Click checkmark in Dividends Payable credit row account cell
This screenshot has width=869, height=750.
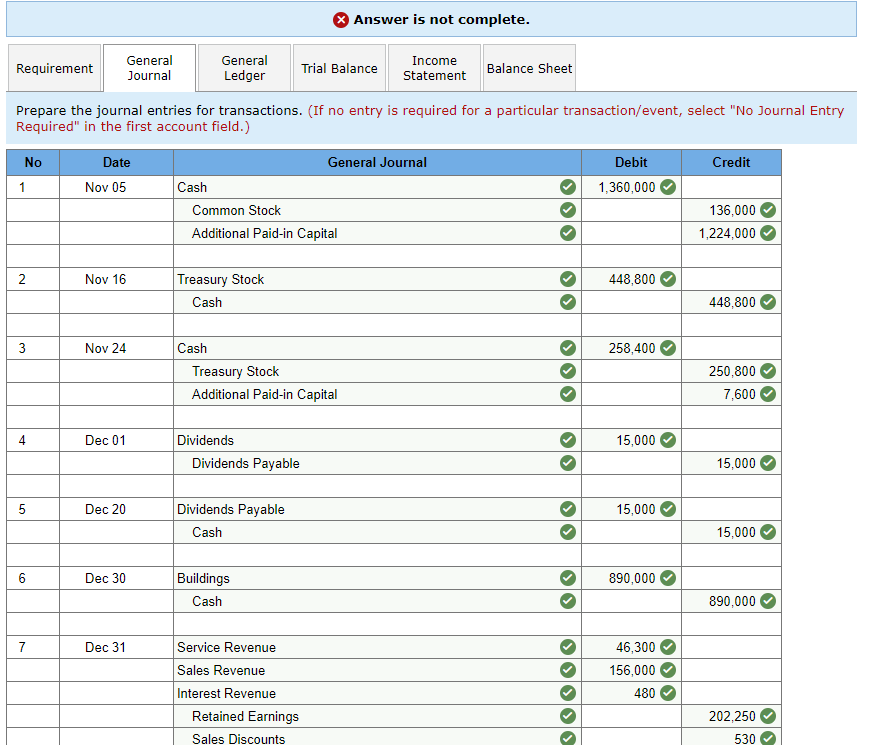coord(568,463)
